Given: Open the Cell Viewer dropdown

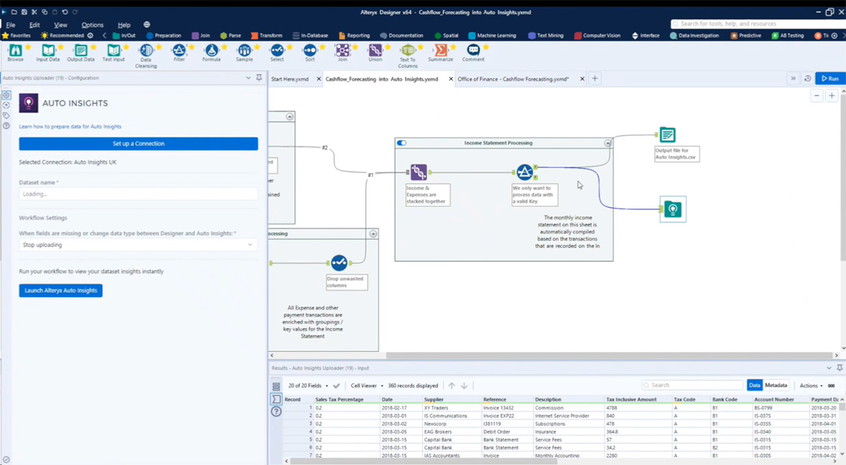Looking at the screenshot, I should tap(367, 386).
